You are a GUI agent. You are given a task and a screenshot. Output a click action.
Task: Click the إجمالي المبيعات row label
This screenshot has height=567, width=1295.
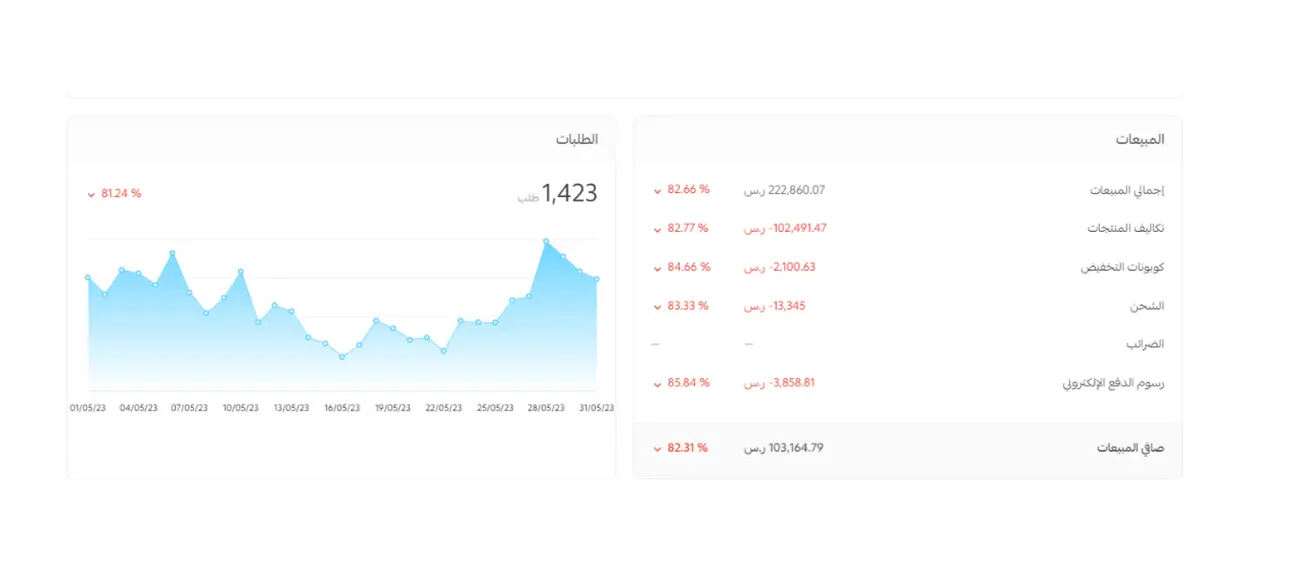(x=1127, y=190)
